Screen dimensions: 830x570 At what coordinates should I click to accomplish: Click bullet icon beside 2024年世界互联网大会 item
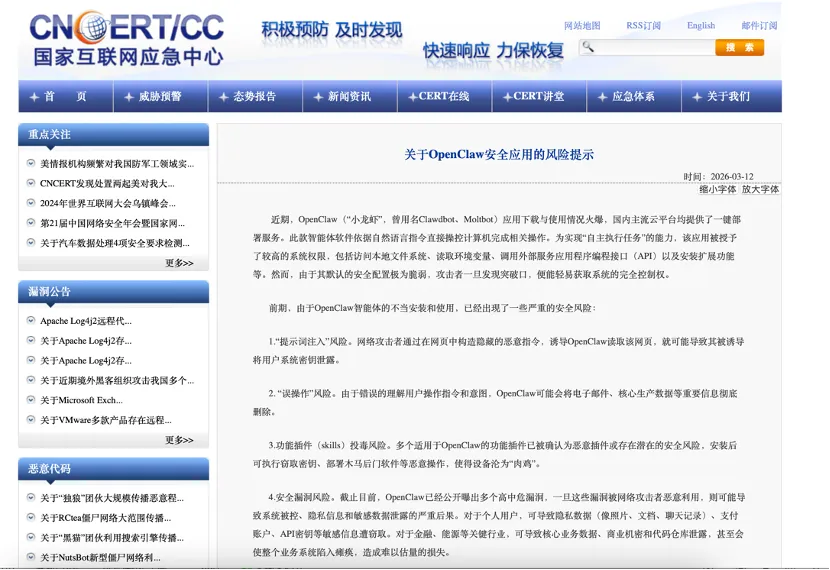click(31, 203)
